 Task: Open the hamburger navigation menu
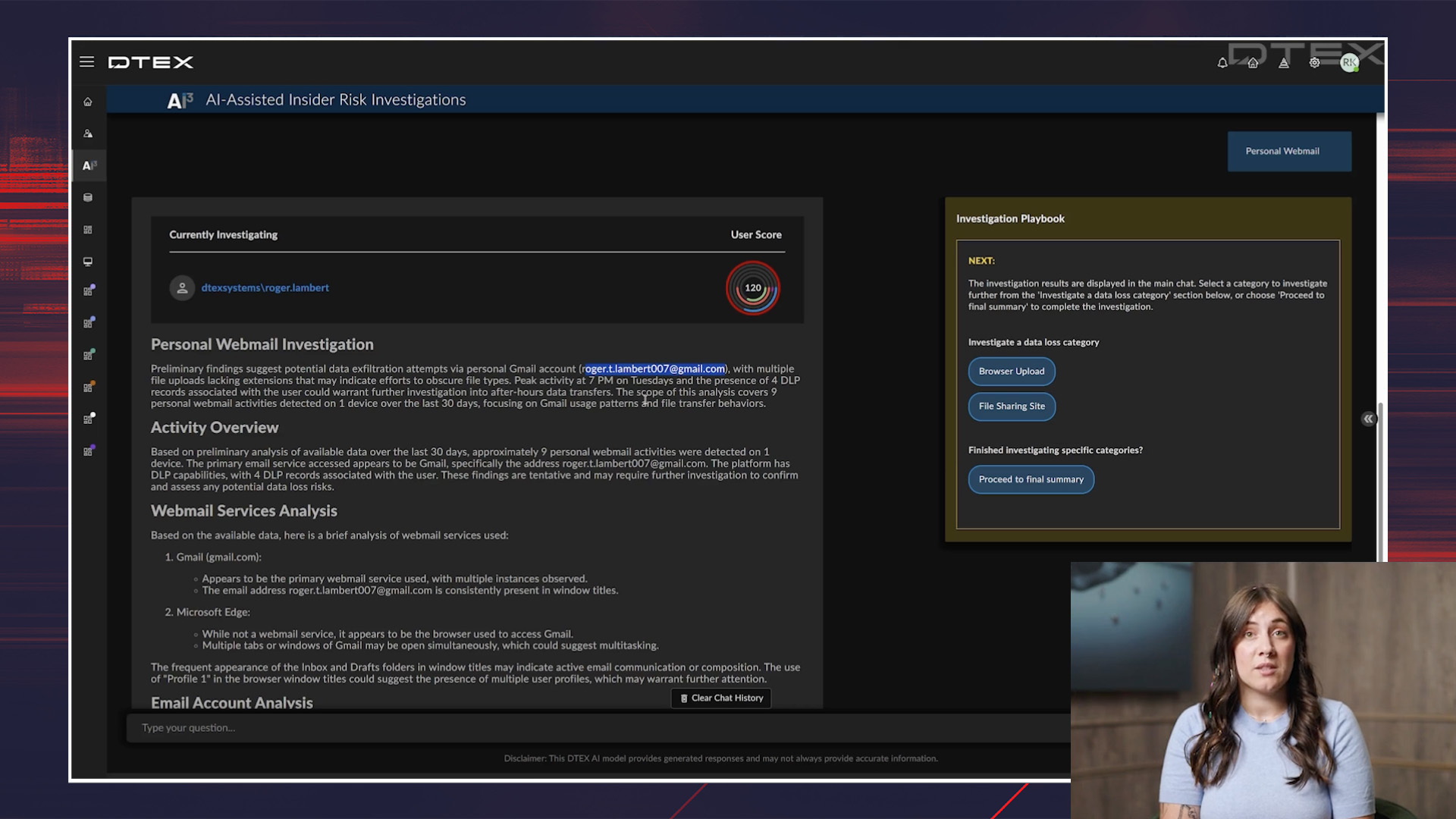point(86,62)
